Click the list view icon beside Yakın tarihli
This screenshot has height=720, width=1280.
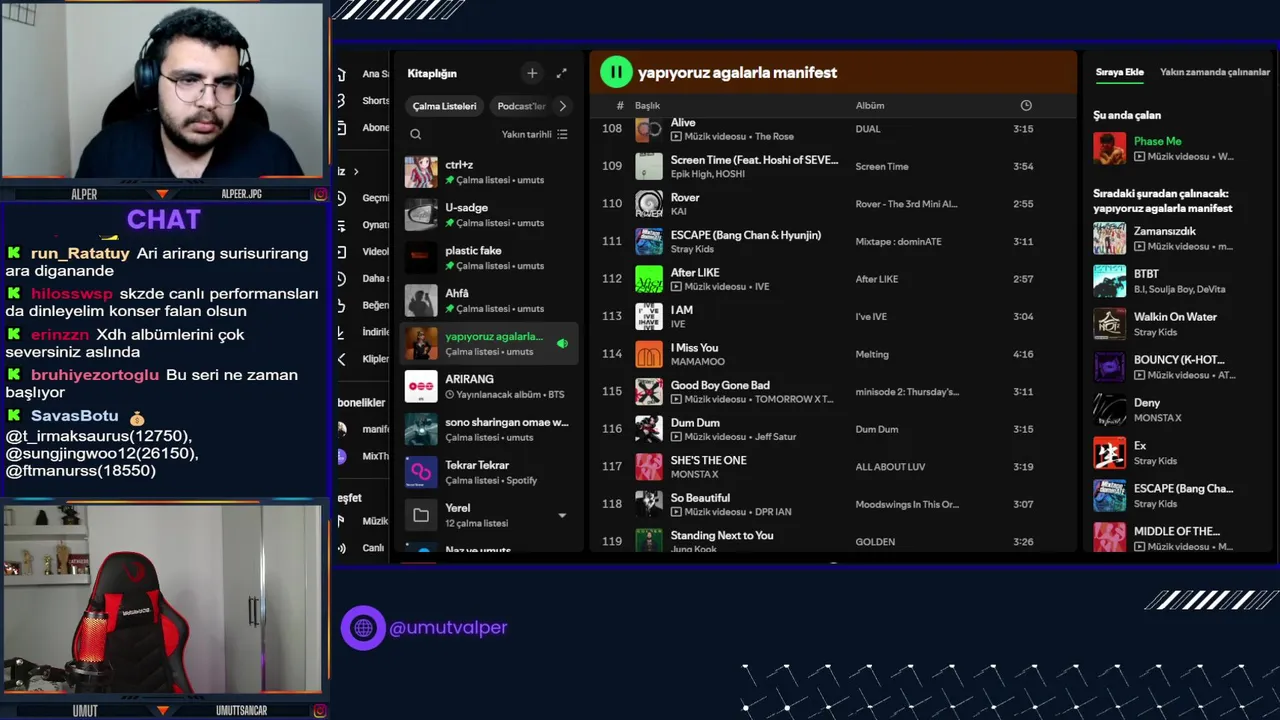coord(562,134)
